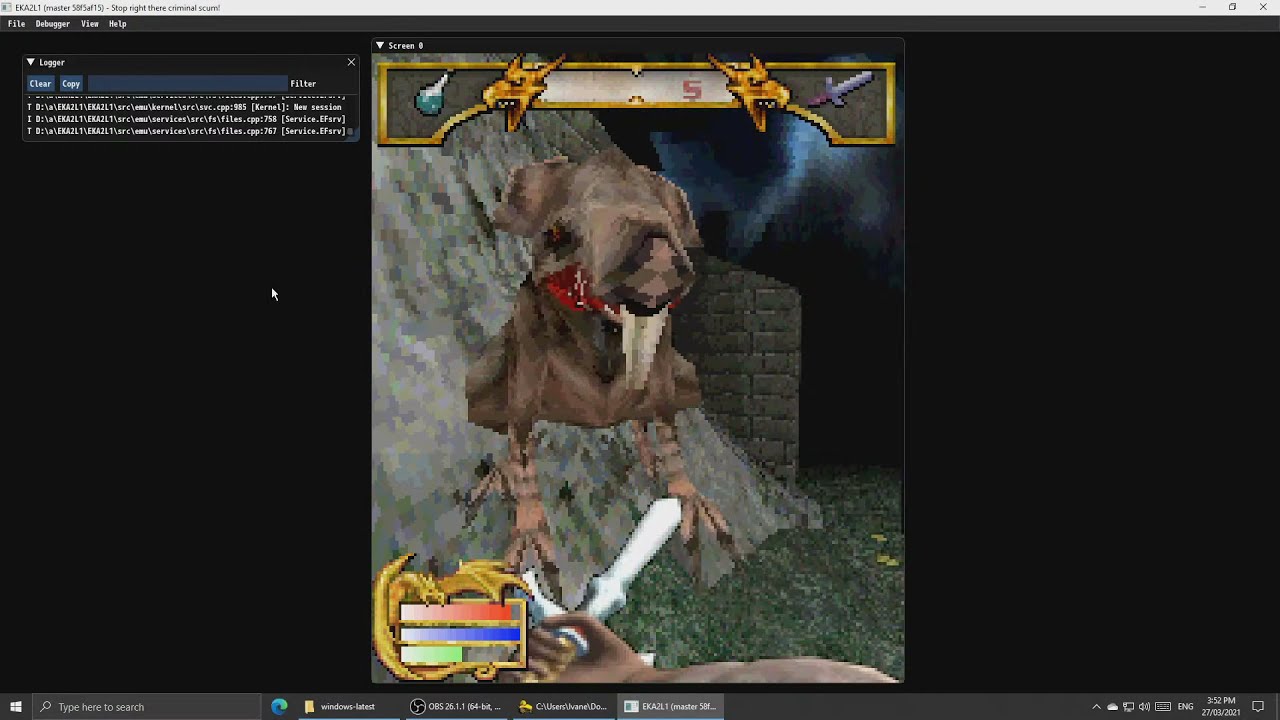Click the green stamina bar
This screenshot has height=720, width=1280.
pos(432,654)
